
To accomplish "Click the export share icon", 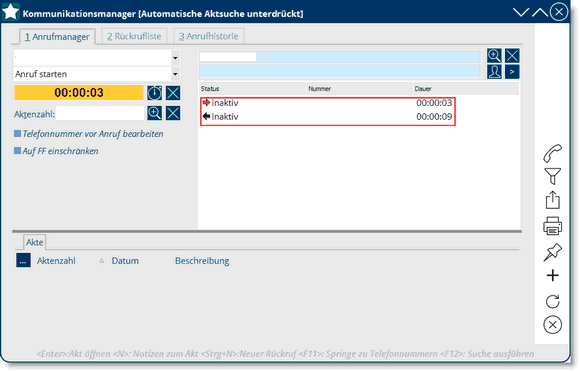I will point(553,200).
